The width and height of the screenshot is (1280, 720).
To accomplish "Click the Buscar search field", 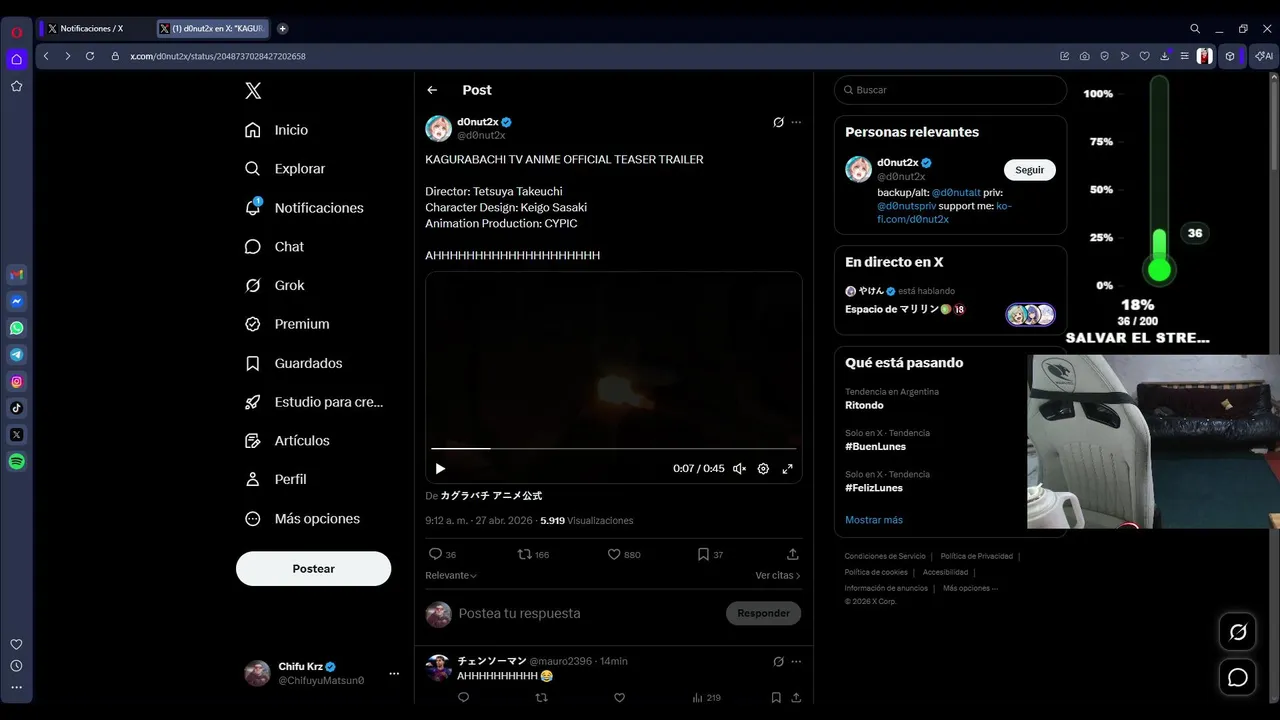I will point(950,90).
